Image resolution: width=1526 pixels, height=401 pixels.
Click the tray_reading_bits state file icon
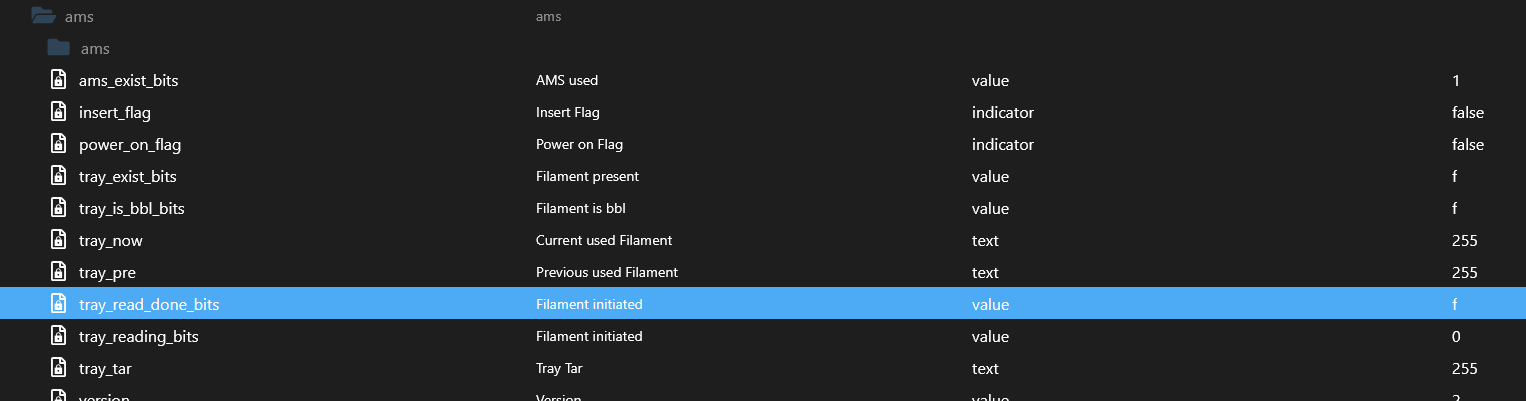[59, 336]
